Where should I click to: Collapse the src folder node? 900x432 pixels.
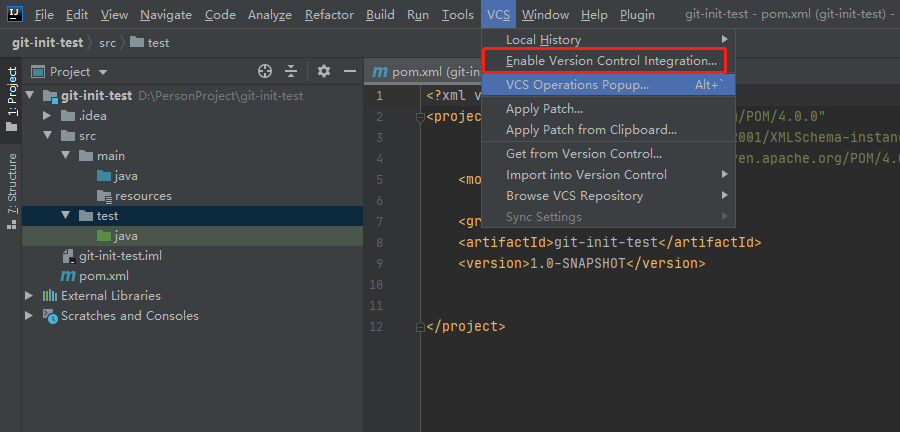tap(48, 136)
